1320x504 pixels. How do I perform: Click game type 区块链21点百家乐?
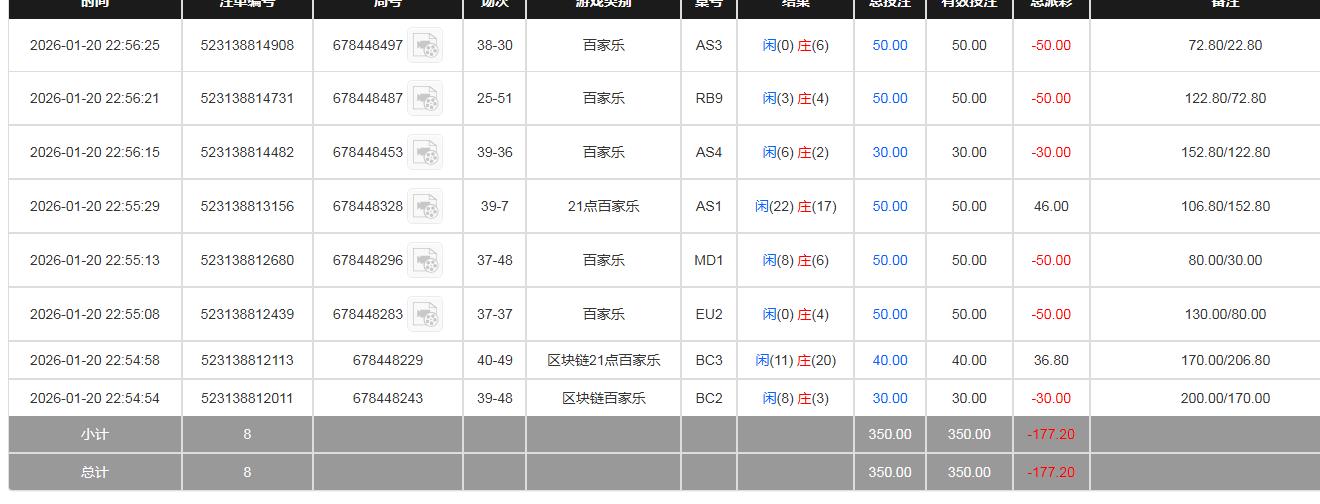pos(604,360)
